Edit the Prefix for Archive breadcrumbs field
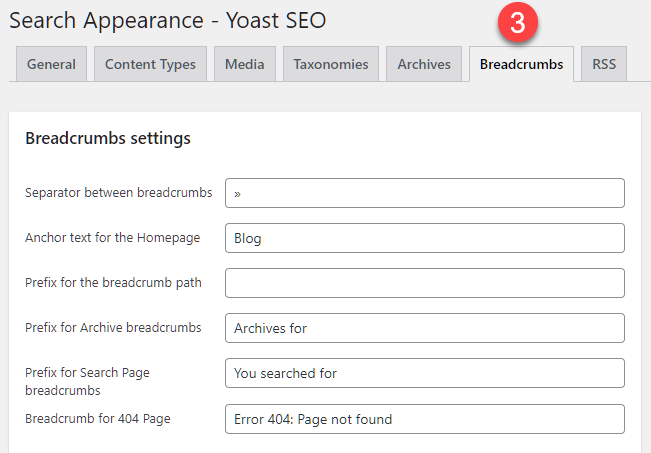Image resolution: width=651 pixels, height=453 pixels. click(x=425, y=328)
